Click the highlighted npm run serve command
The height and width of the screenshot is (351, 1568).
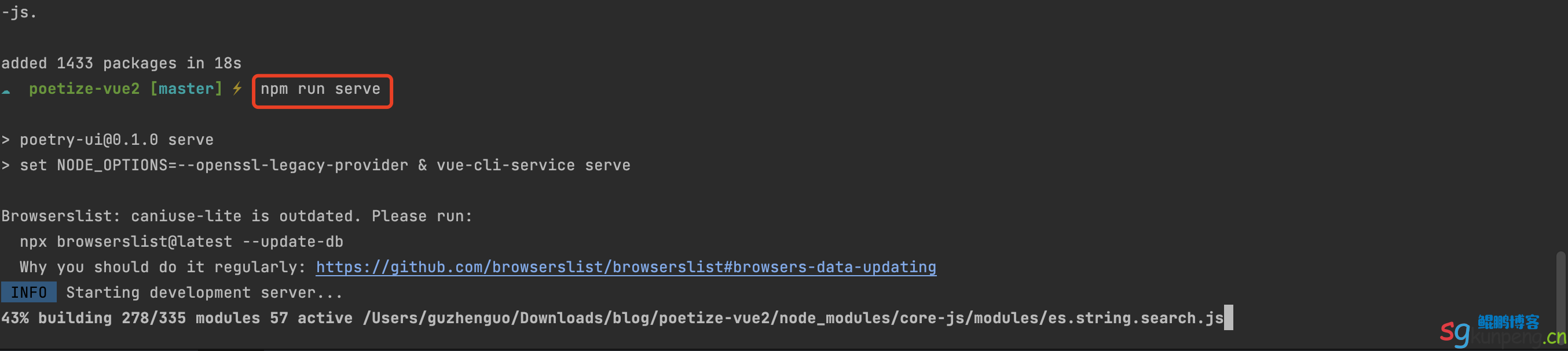pyautogui.click(x=321, y=90)
